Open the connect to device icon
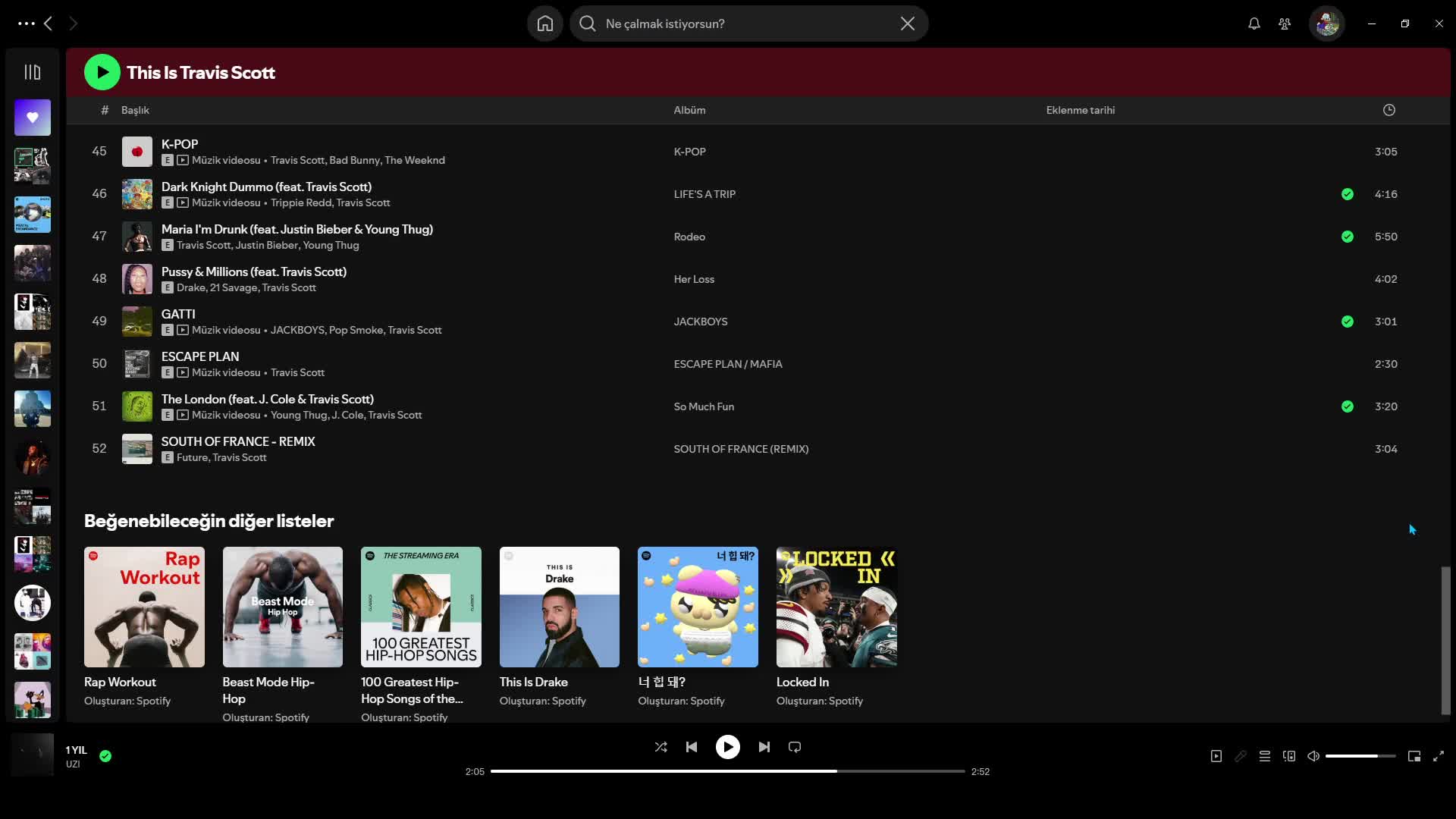The width and height of the screenshot is (1456, 819). (1289, 756)
